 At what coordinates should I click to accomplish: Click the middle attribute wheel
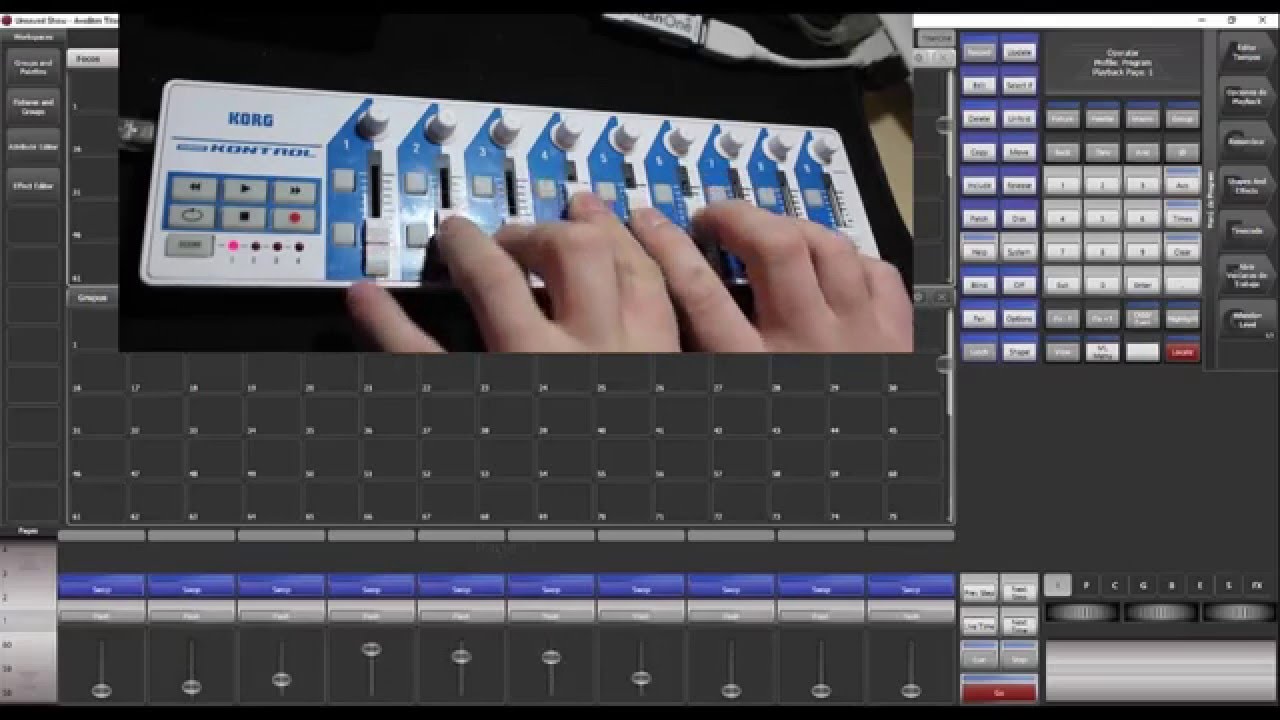pos(1160,612)
